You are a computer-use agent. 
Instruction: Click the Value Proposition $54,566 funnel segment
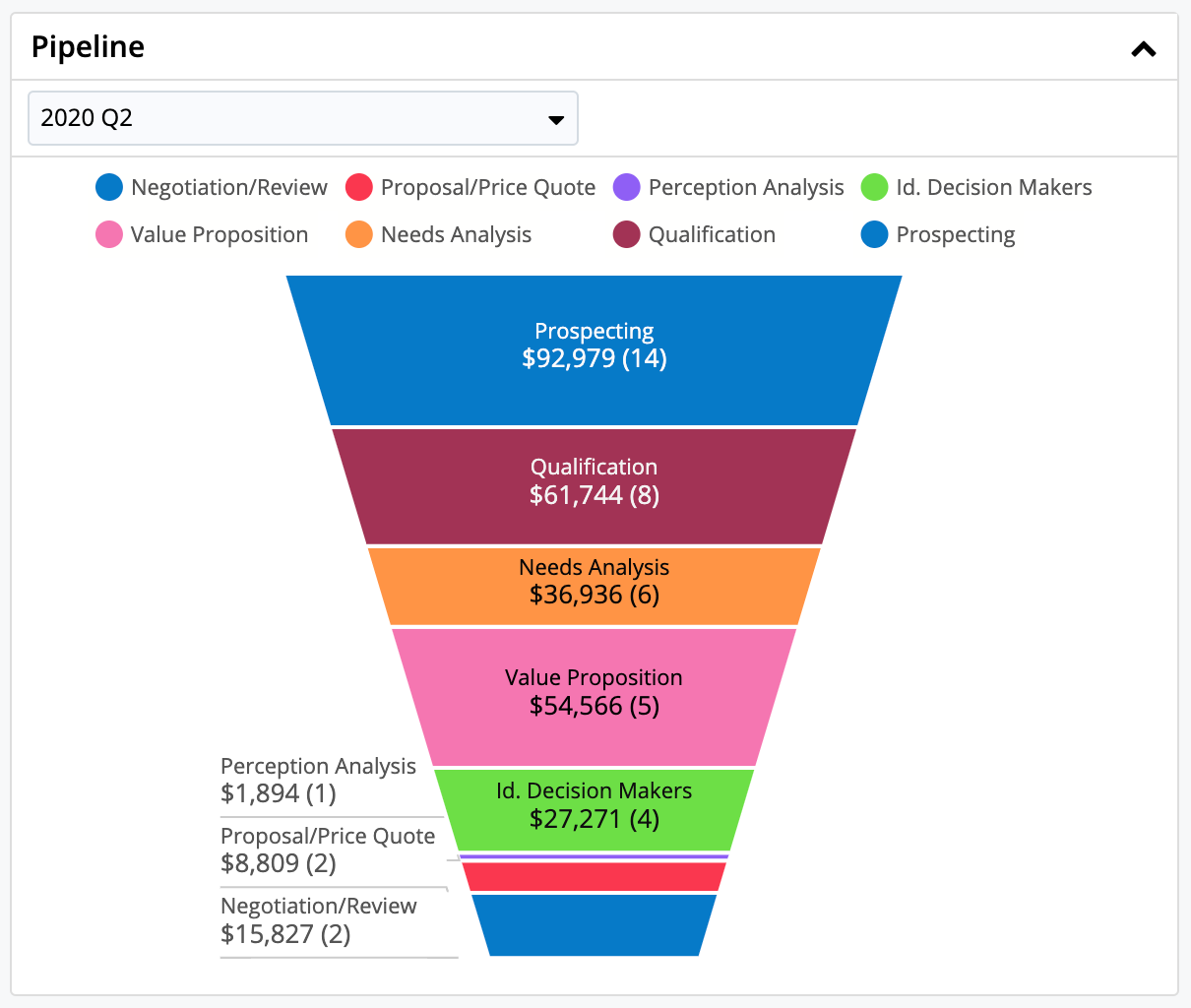point(594,696)
